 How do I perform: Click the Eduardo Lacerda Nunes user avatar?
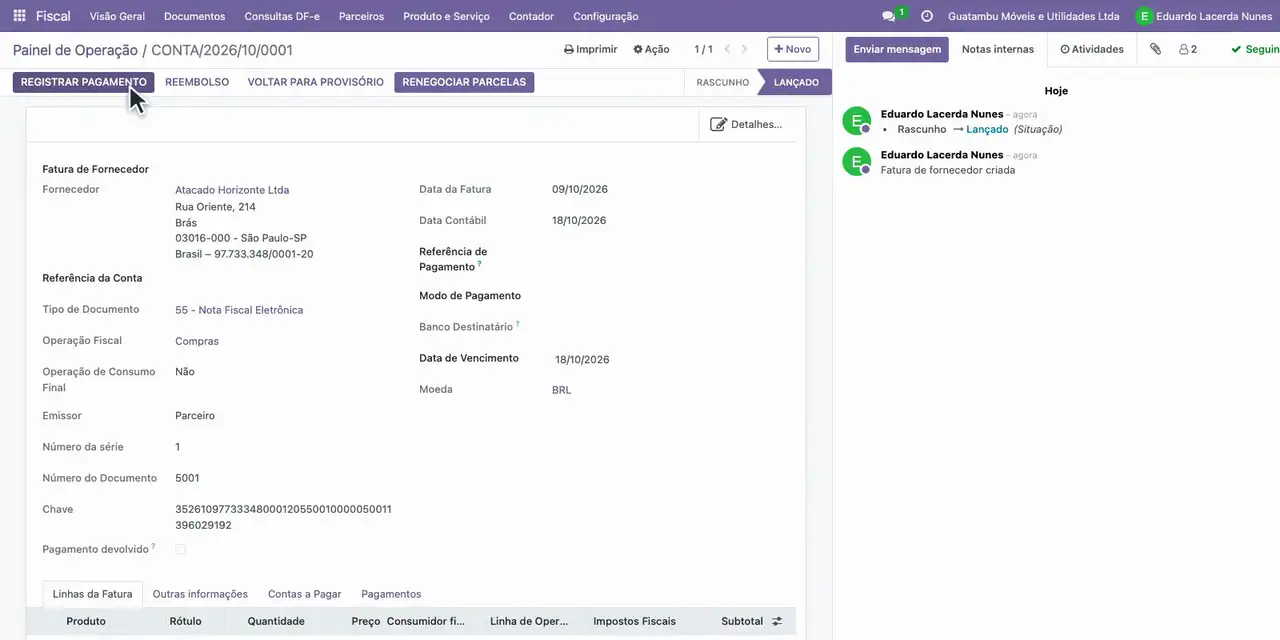click(x=1144, y=16)
